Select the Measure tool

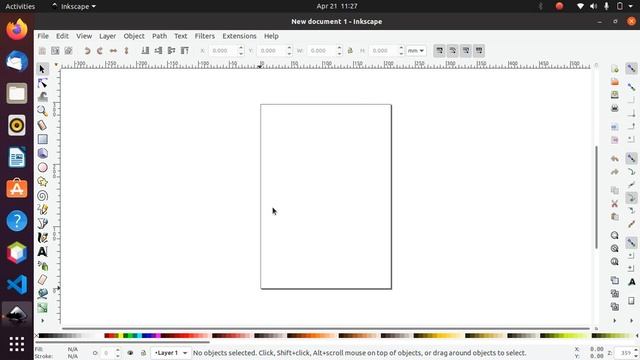coord(42,125)
